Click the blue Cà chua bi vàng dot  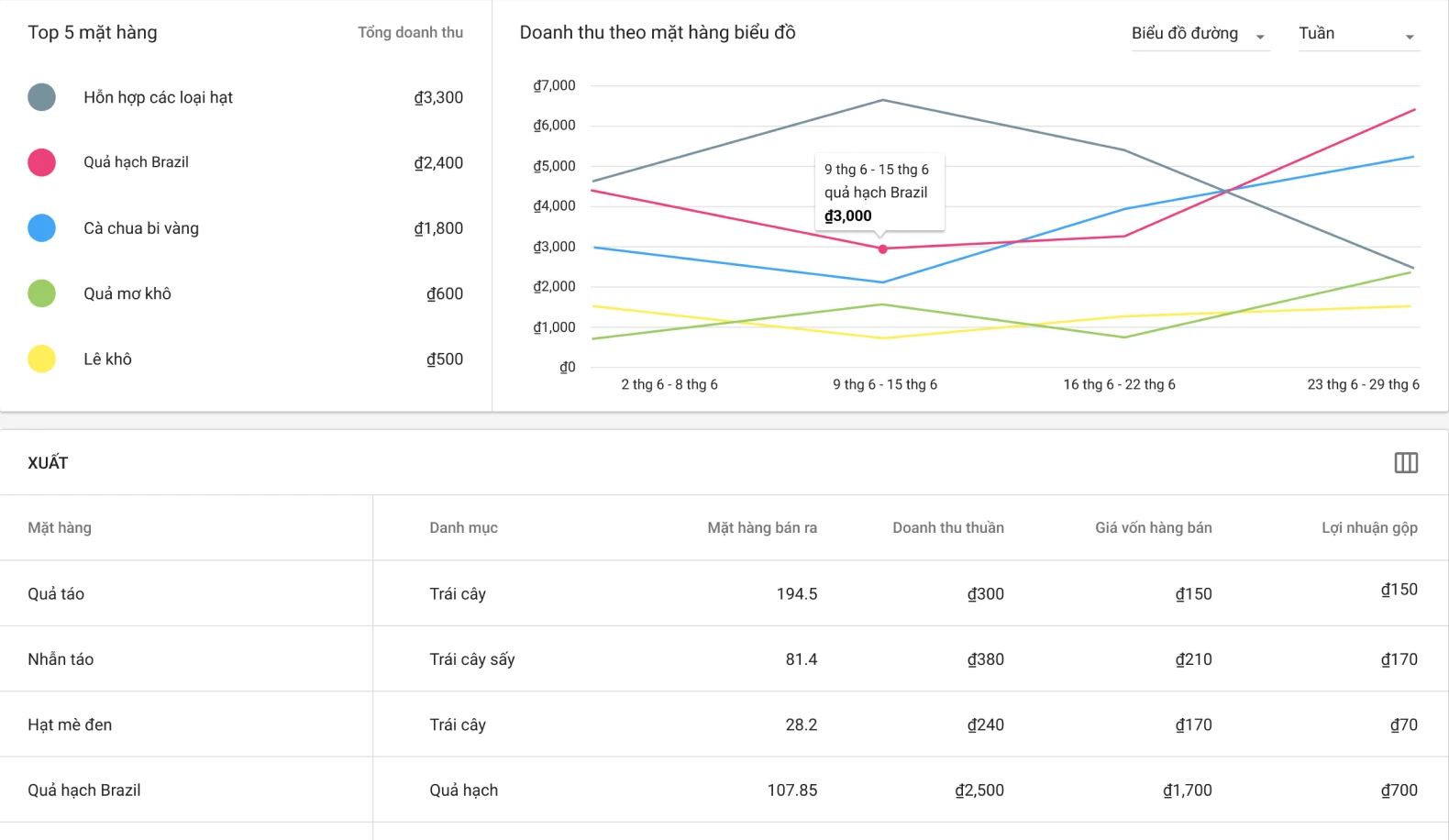pos(41,228)
